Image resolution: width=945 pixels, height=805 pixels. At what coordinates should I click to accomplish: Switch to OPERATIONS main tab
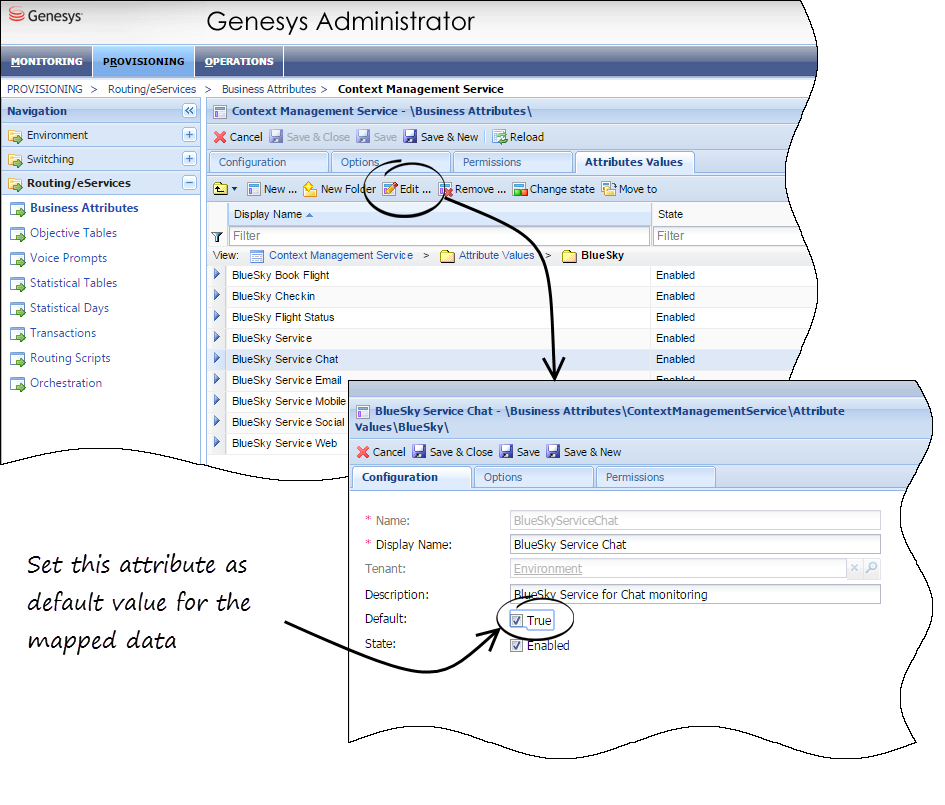[x=239, y=61]
